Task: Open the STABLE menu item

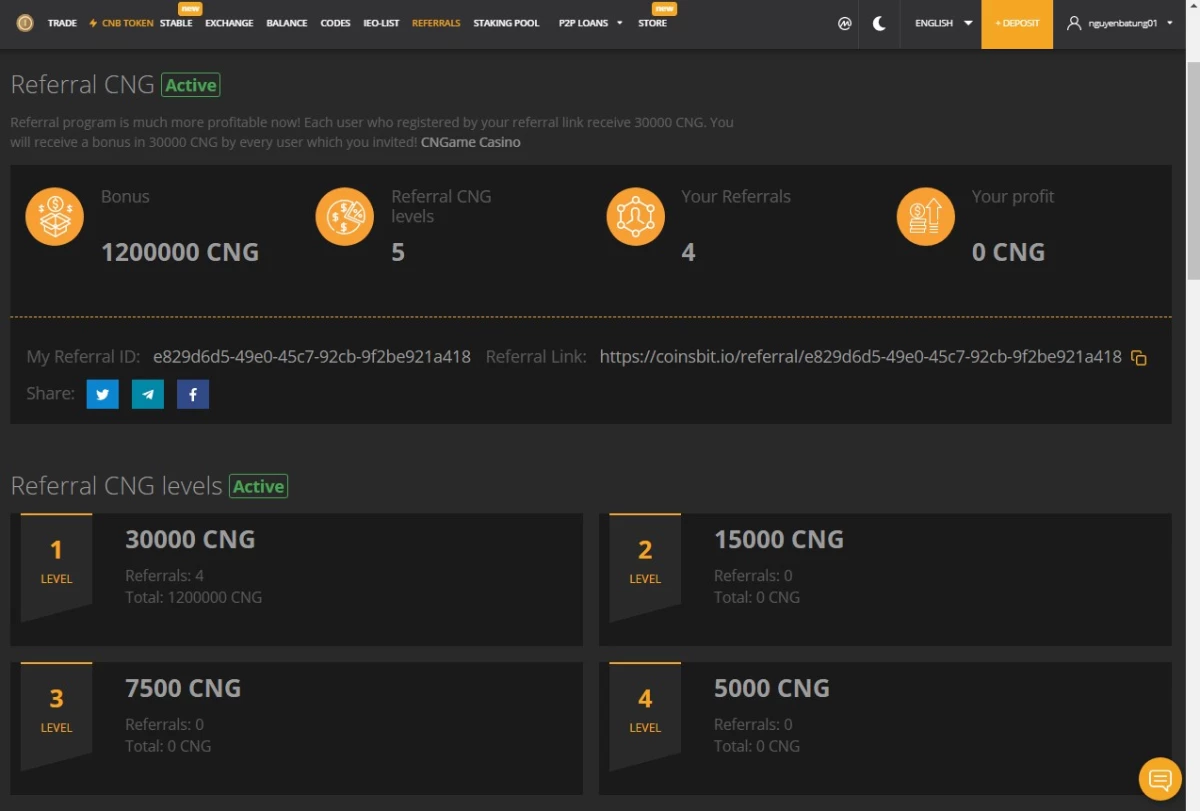Action: point(176,23)
